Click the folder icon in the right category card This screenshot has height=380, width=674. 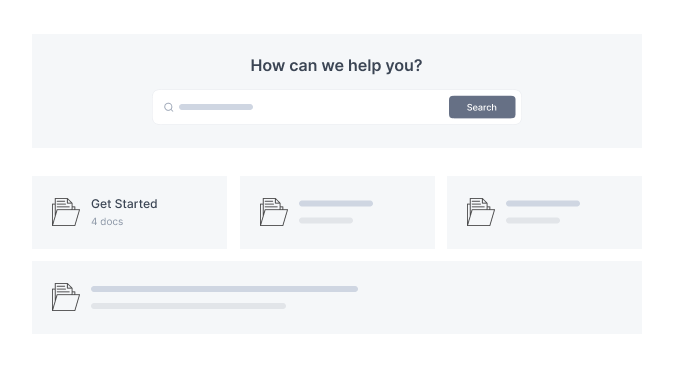tap(481, 212)
